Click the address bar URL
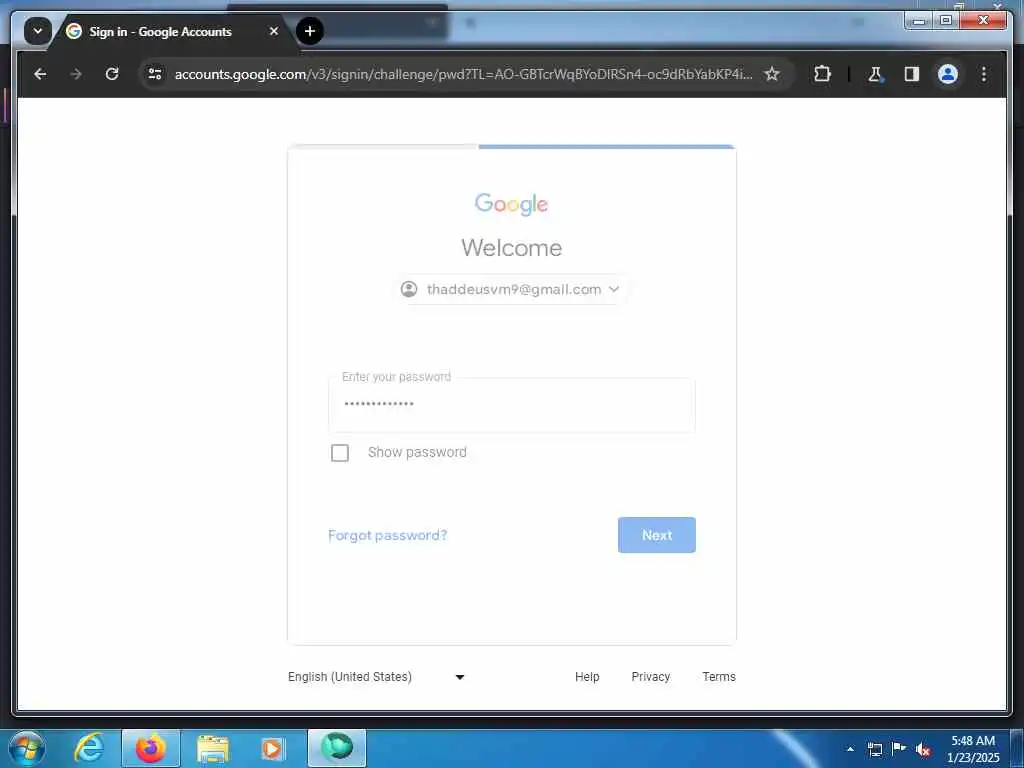This screenshot has height=768, width=1024. point(463,74)
